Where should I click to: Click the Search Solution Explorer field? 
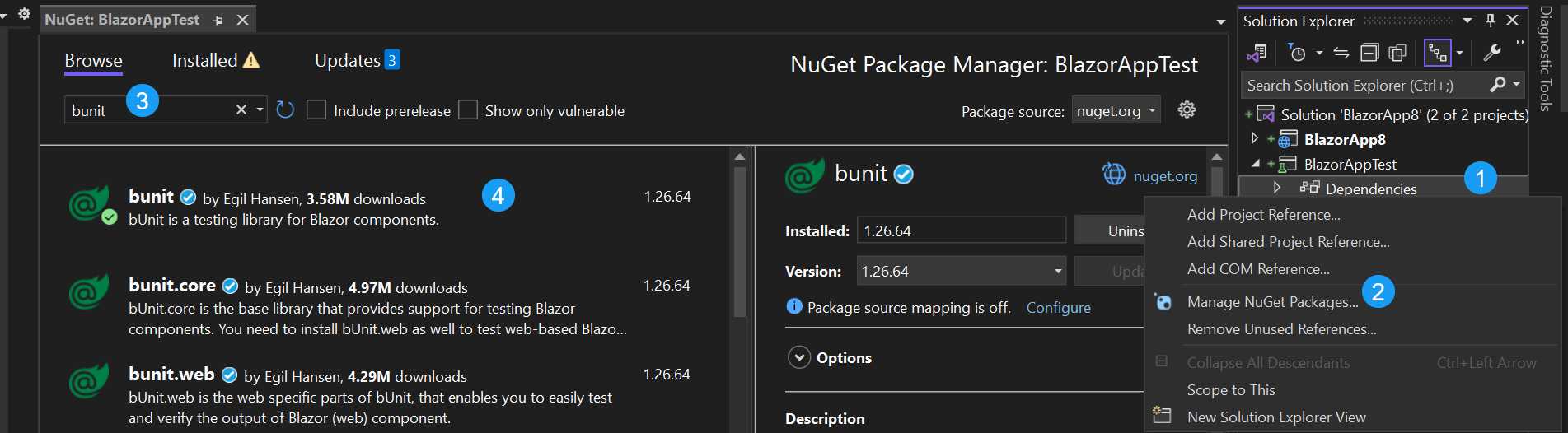[x=1364, y=85]
